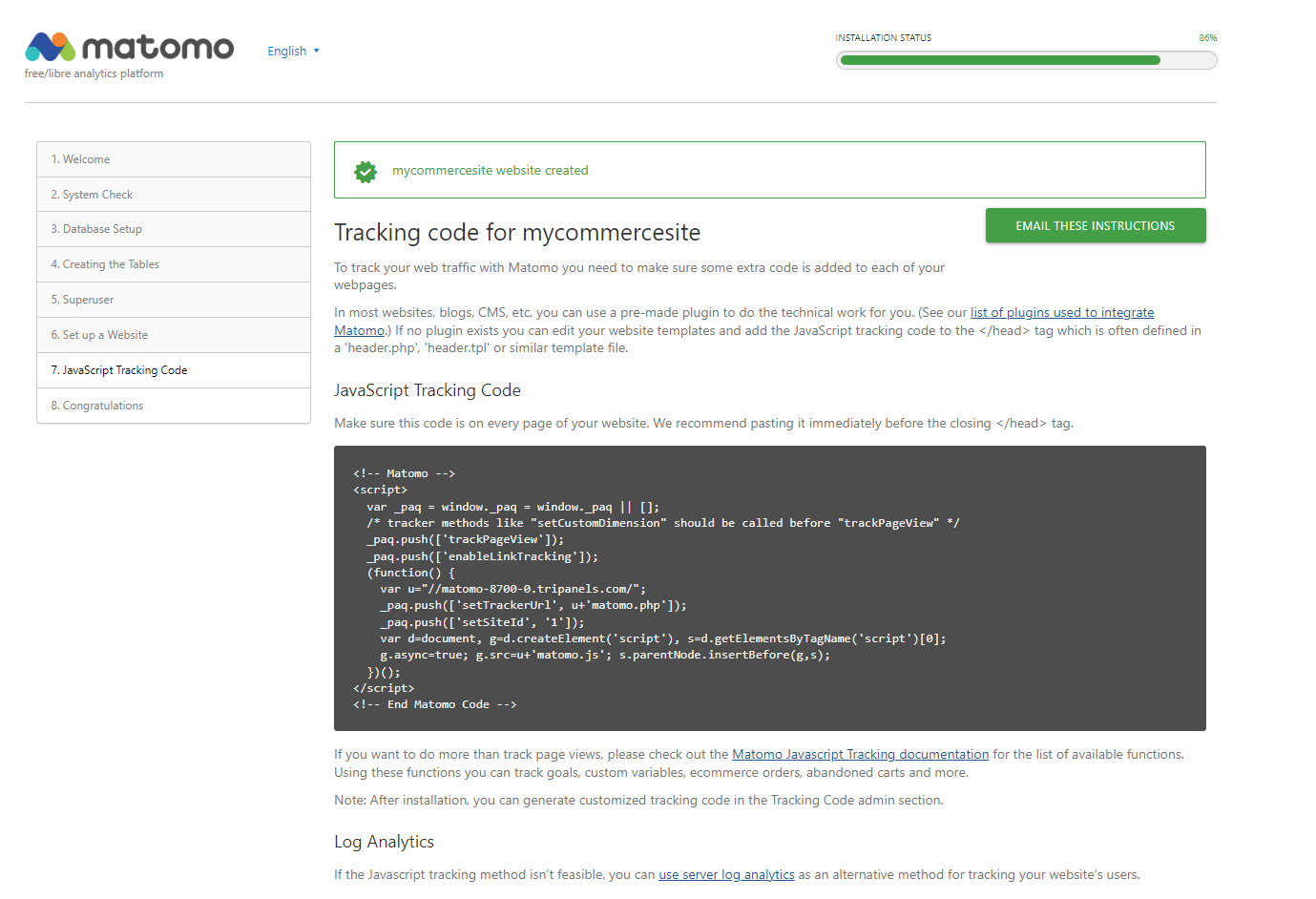
Task: Click the 'Tracking code for mycommercesite' heading
Action: (x=517, y=233)
